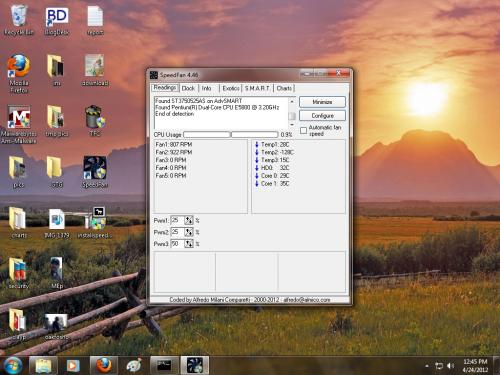The width and height of the screenshot is (500, 375).
Task: Switch to the S.M.A.R.T. tab
Action: pyautogui.click(x=257, y=88)
